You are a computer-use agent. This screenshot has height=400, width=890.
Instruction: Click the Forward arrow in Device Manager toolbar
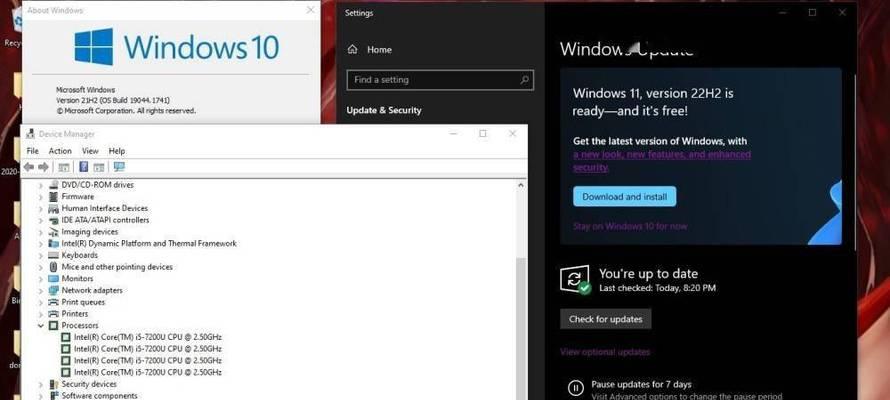point(43,167)
